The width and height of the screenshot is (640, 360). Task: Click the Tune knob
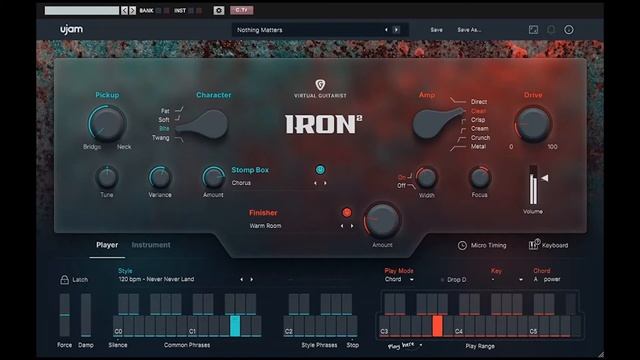click(x=107, y=178)
